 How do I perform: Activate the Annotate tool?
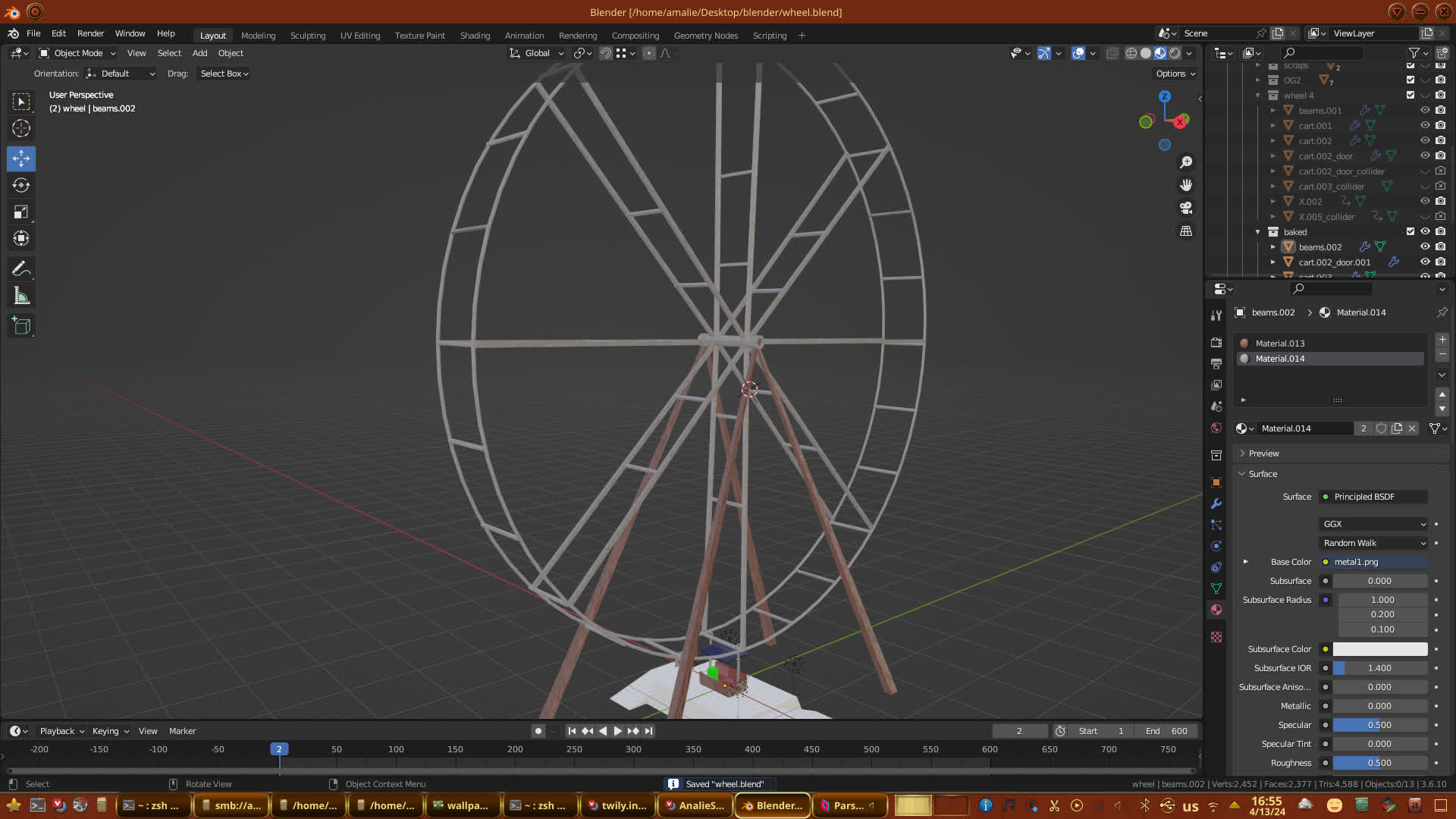[21, 269]
